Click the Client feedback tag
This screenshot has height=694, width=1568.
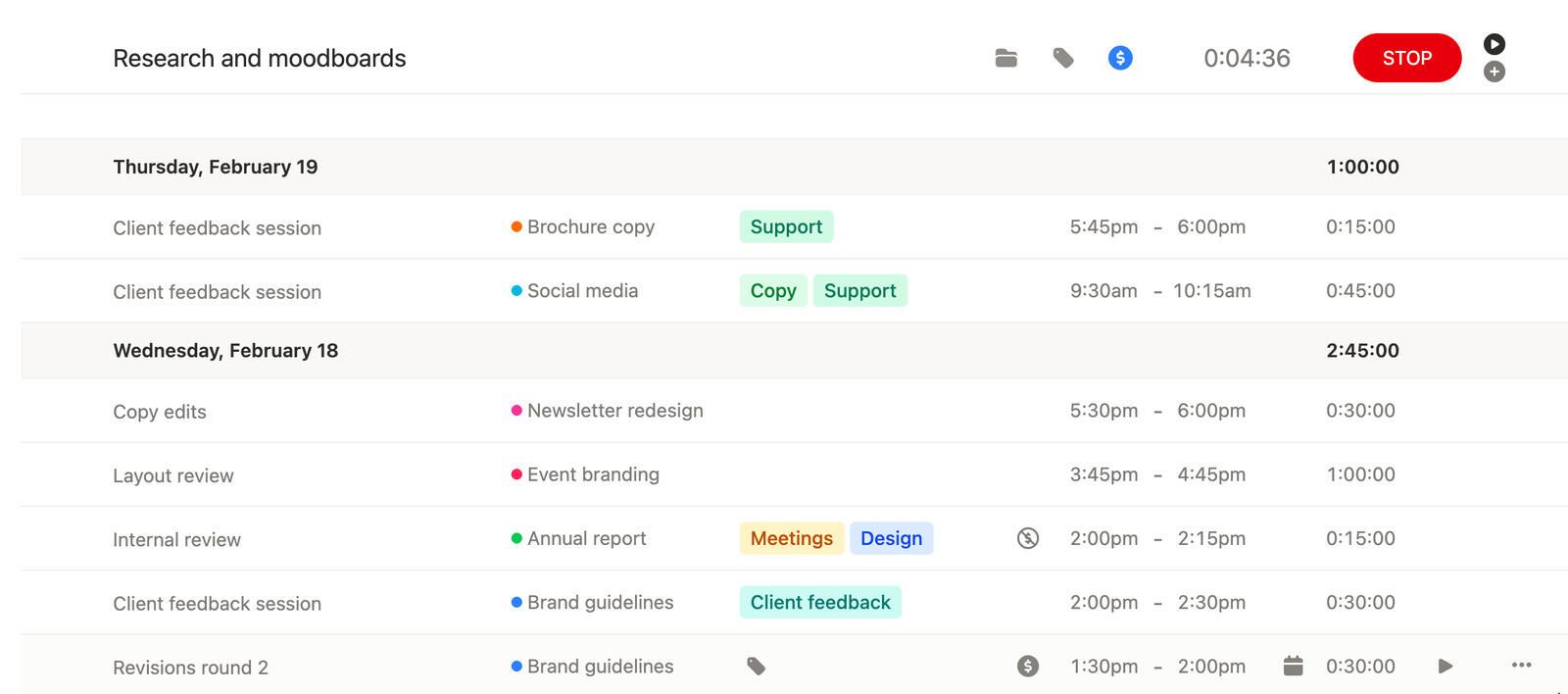coord(820,603)
